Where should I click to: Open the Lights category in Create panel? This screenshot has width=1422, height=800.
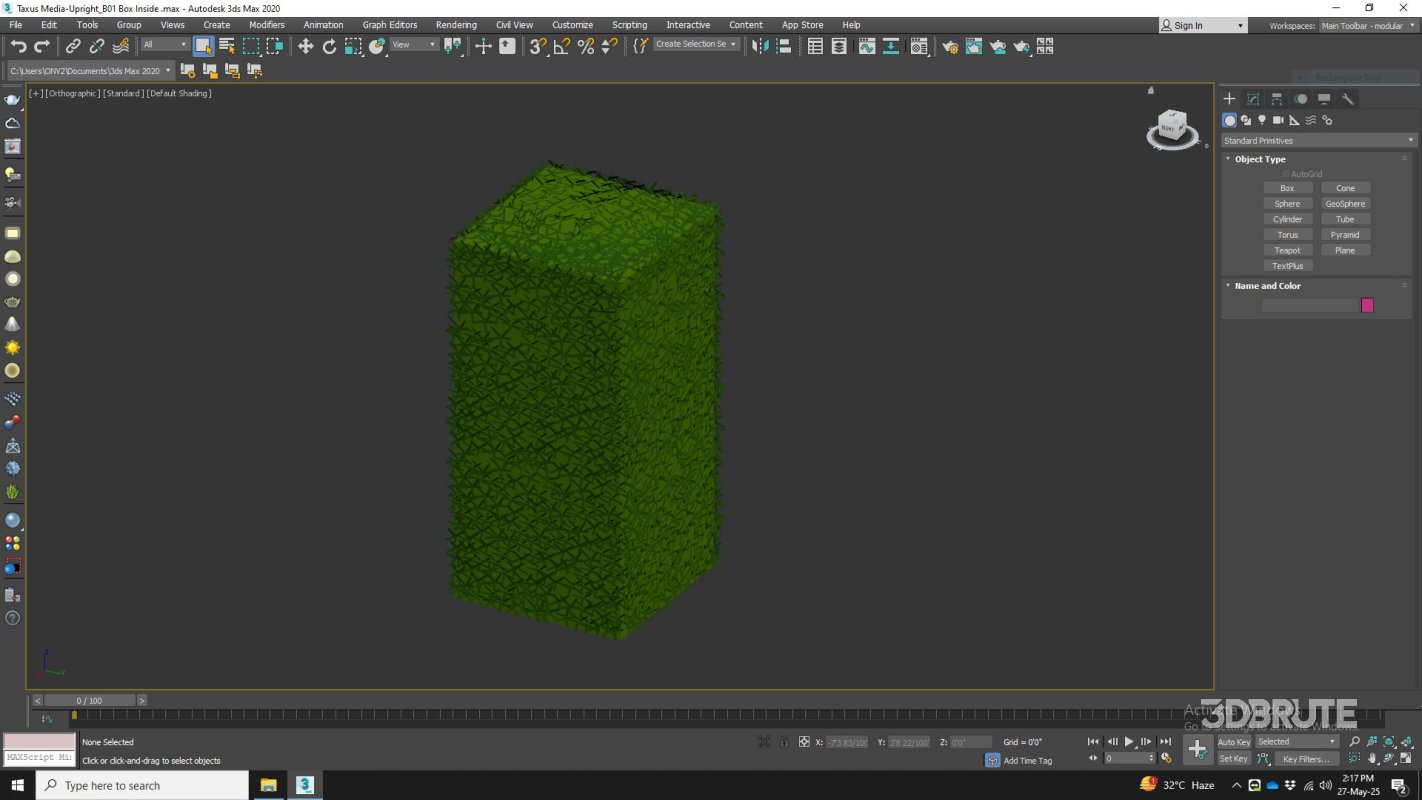coord(1262,120)
